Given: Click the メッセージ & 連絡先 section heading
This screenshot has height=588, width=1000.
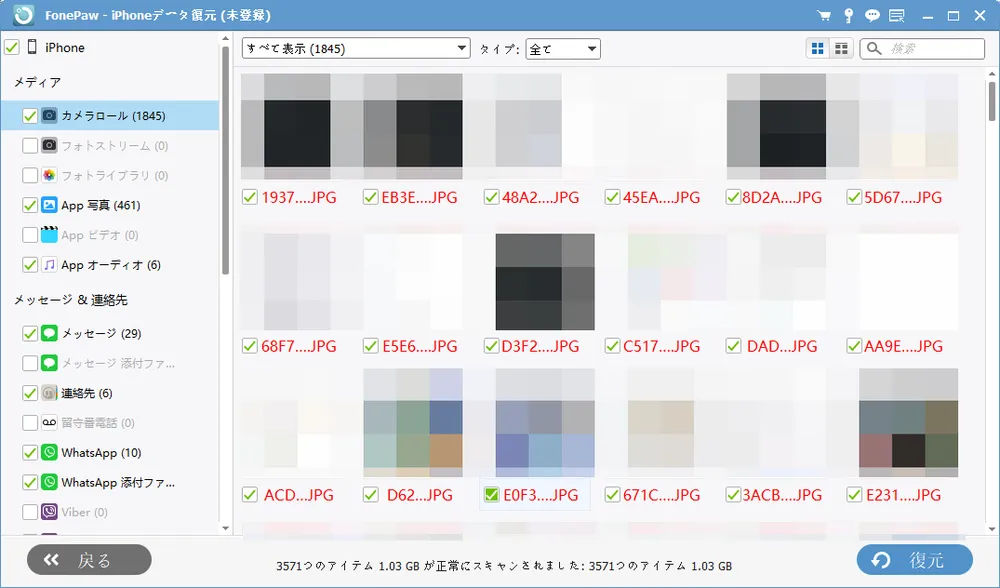Looking at the screenshot, I should coord(71,300).
